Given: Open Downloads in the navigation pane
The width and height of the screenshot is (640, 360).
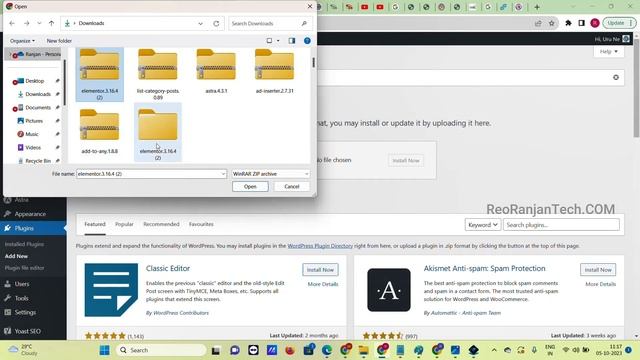Looking at the screenshot, I should pyautogui.click(x=38, y=94).
